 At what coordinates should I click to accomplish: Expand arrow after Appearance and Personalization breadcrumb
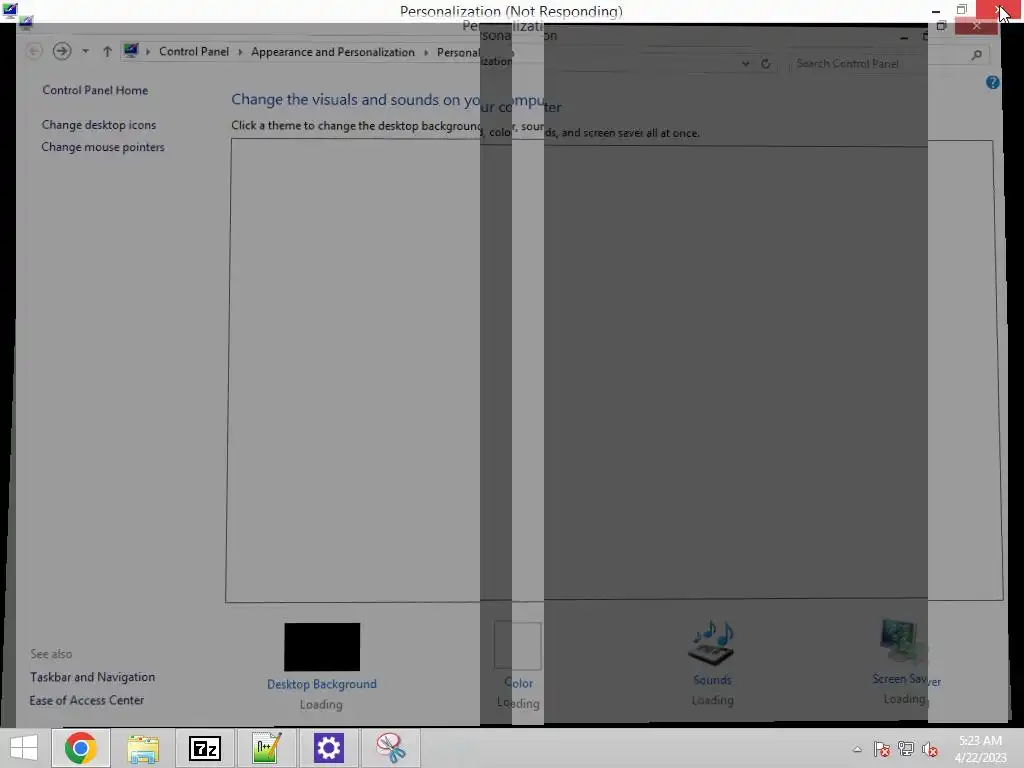click(x=426, y=52)
